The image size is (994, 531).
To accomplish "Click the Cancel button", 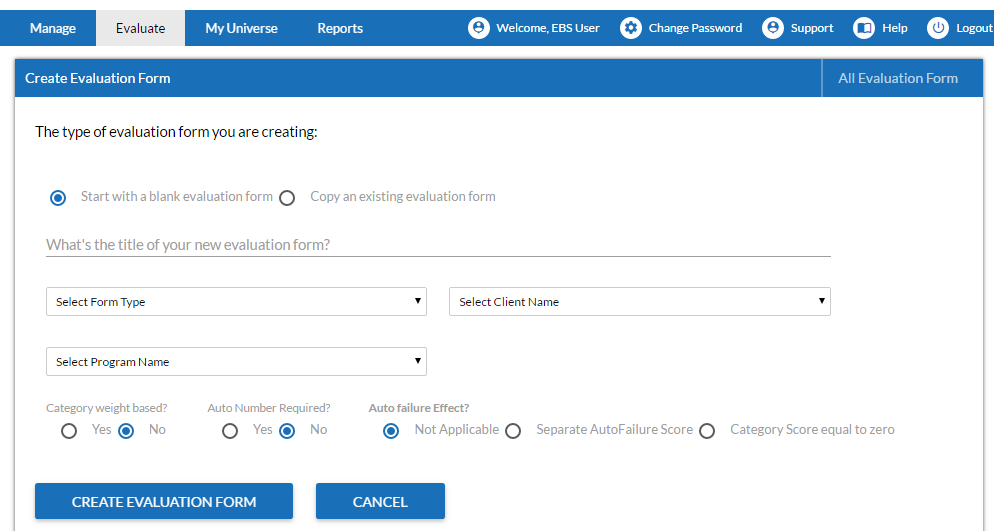I will (380, 501).
